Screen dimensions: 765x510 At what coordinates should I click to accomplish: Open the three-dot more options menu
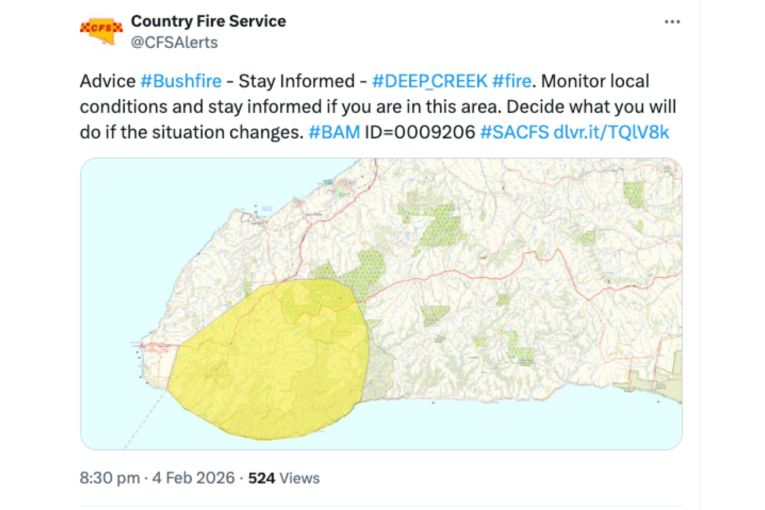point(672,21)
